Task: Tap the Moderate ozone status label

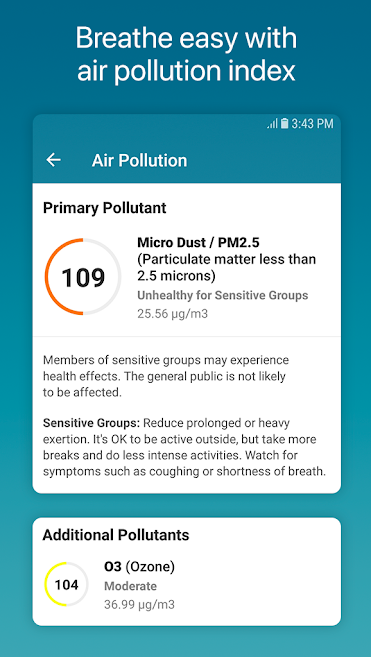Action: pos(130,586)
